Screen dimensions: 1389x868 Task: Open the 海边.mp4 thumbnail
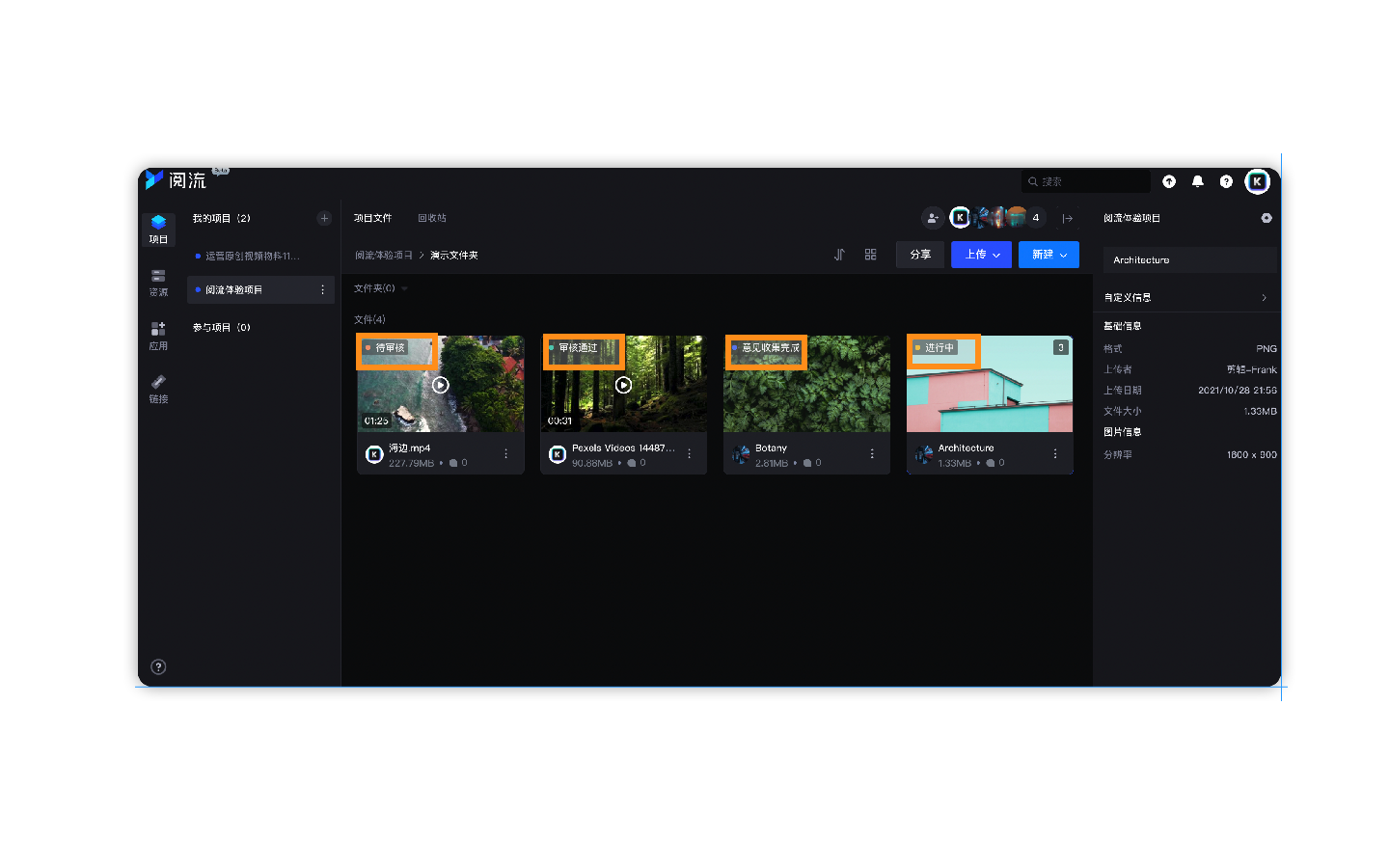[441, 384]
